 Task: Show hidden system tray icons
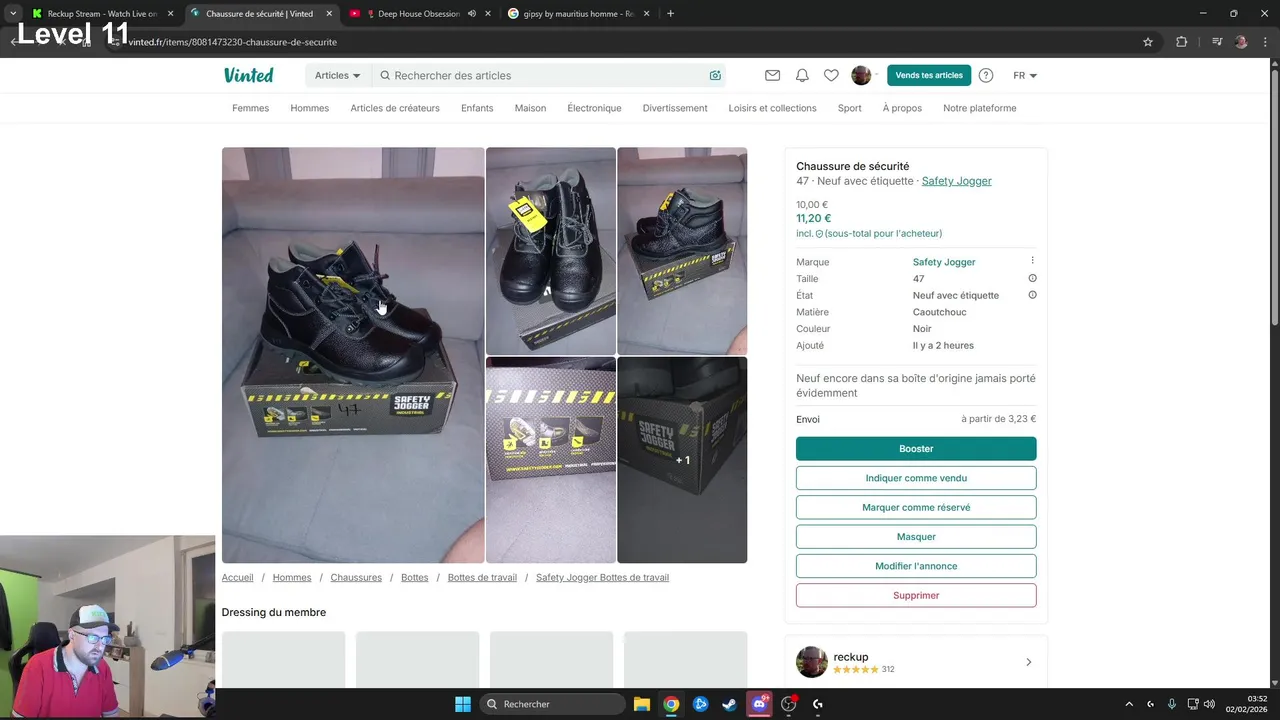(x=1129, y=704)
